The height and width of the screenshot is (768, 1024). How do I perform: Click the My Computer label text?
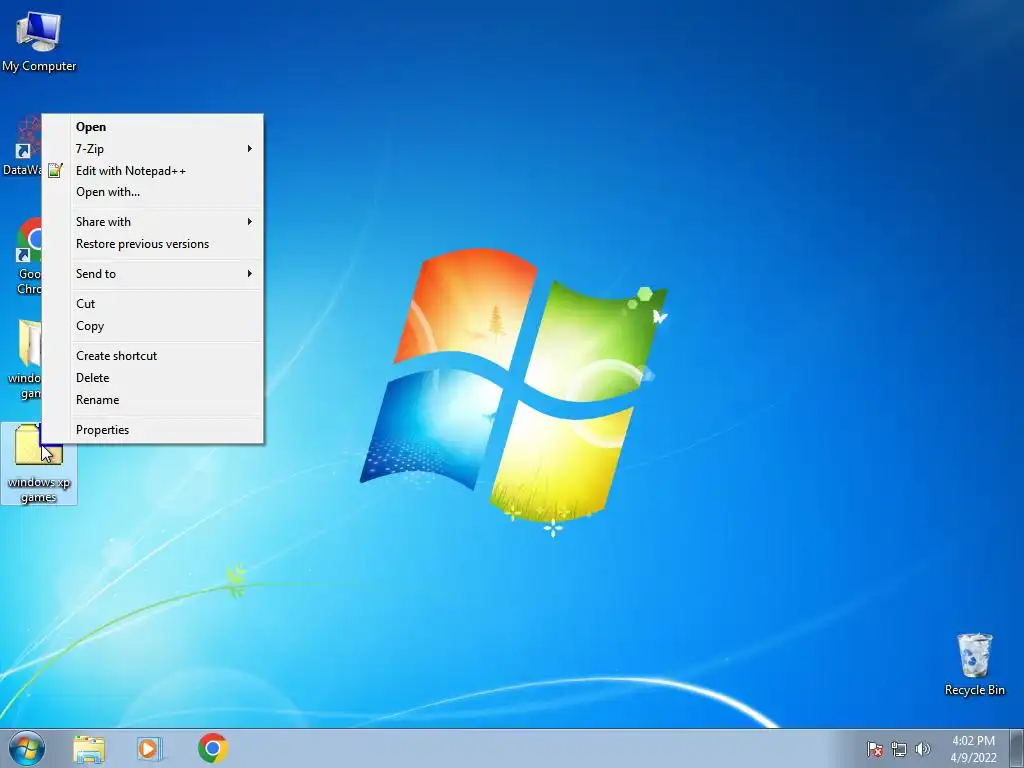(x=39, y=66)
